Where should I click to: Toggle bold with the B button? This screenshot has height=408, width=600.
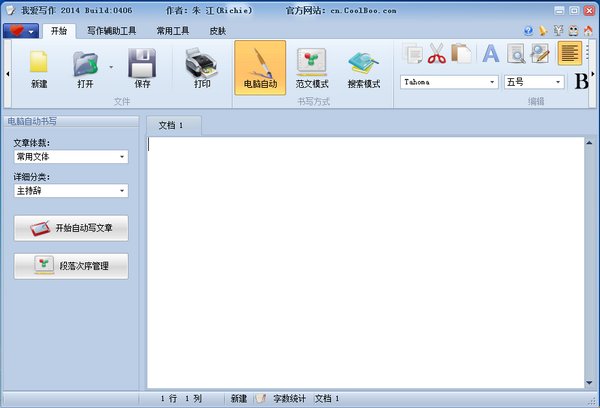[581, 82]
